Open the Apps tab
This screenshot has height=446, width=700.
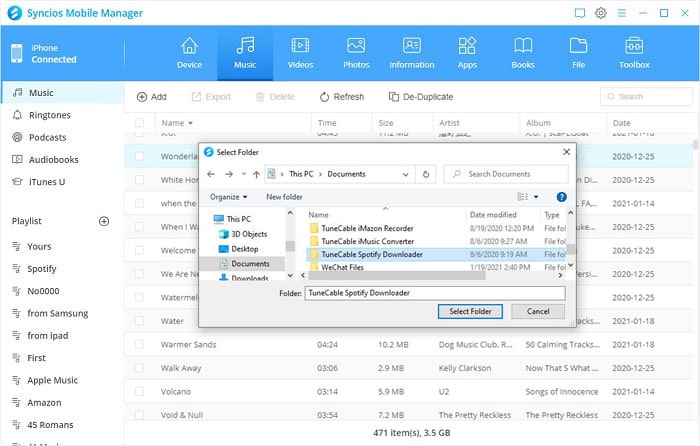[467, 53]
